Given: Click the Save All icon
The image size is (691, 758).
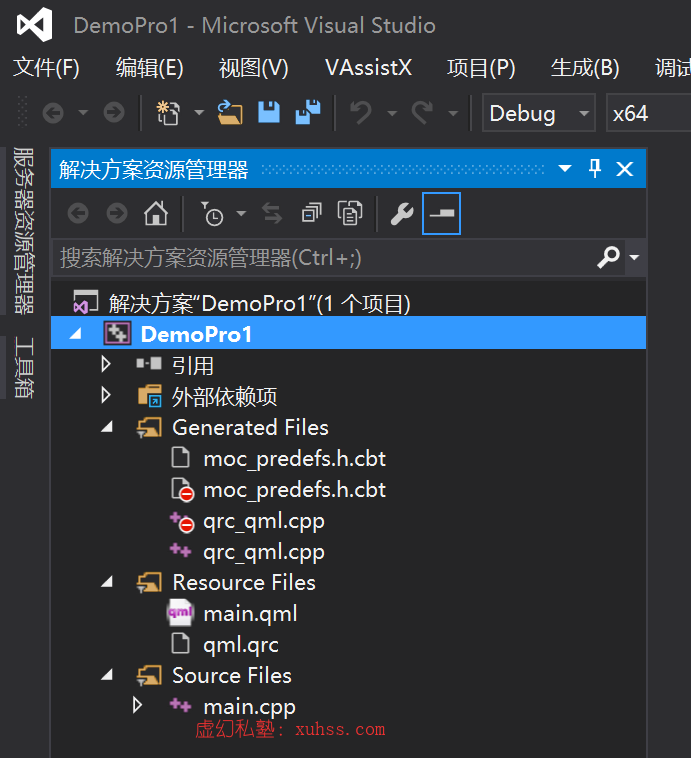Looking at the screenshot, I should pos(308,112).
